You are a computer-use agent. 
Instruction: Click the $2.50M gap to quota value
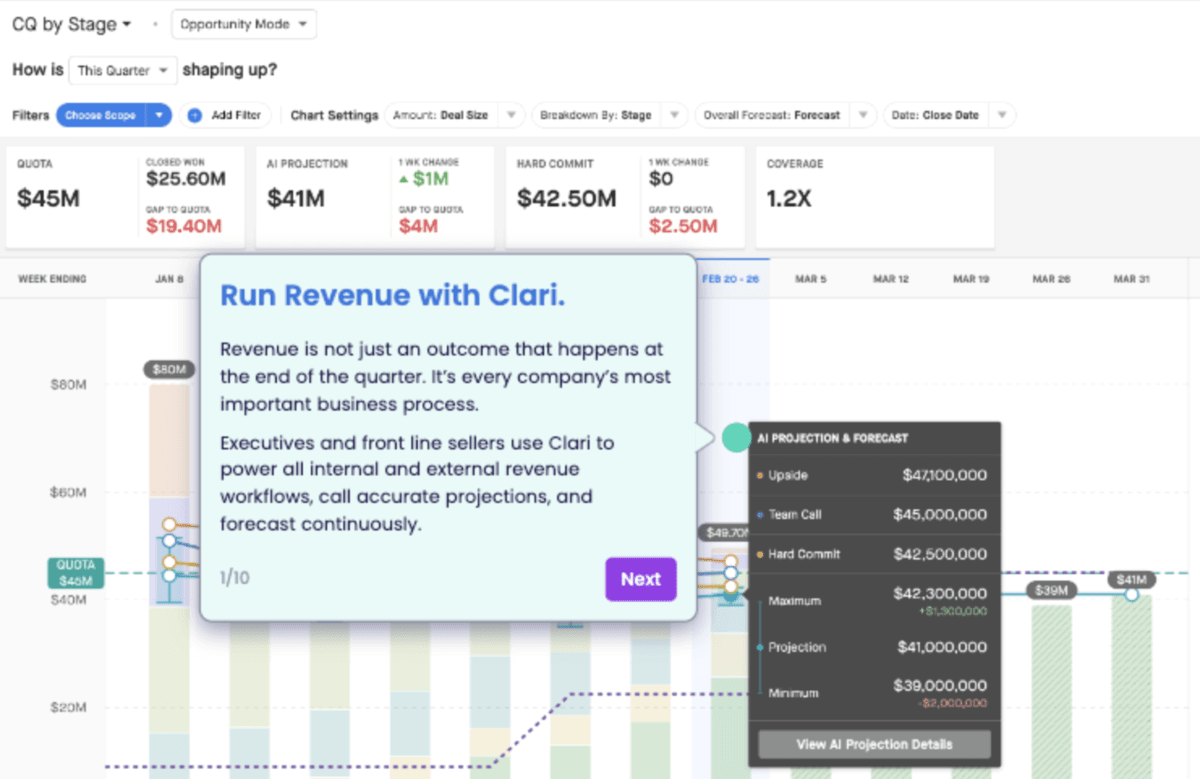pyautogui.click(x=683, y=226)
